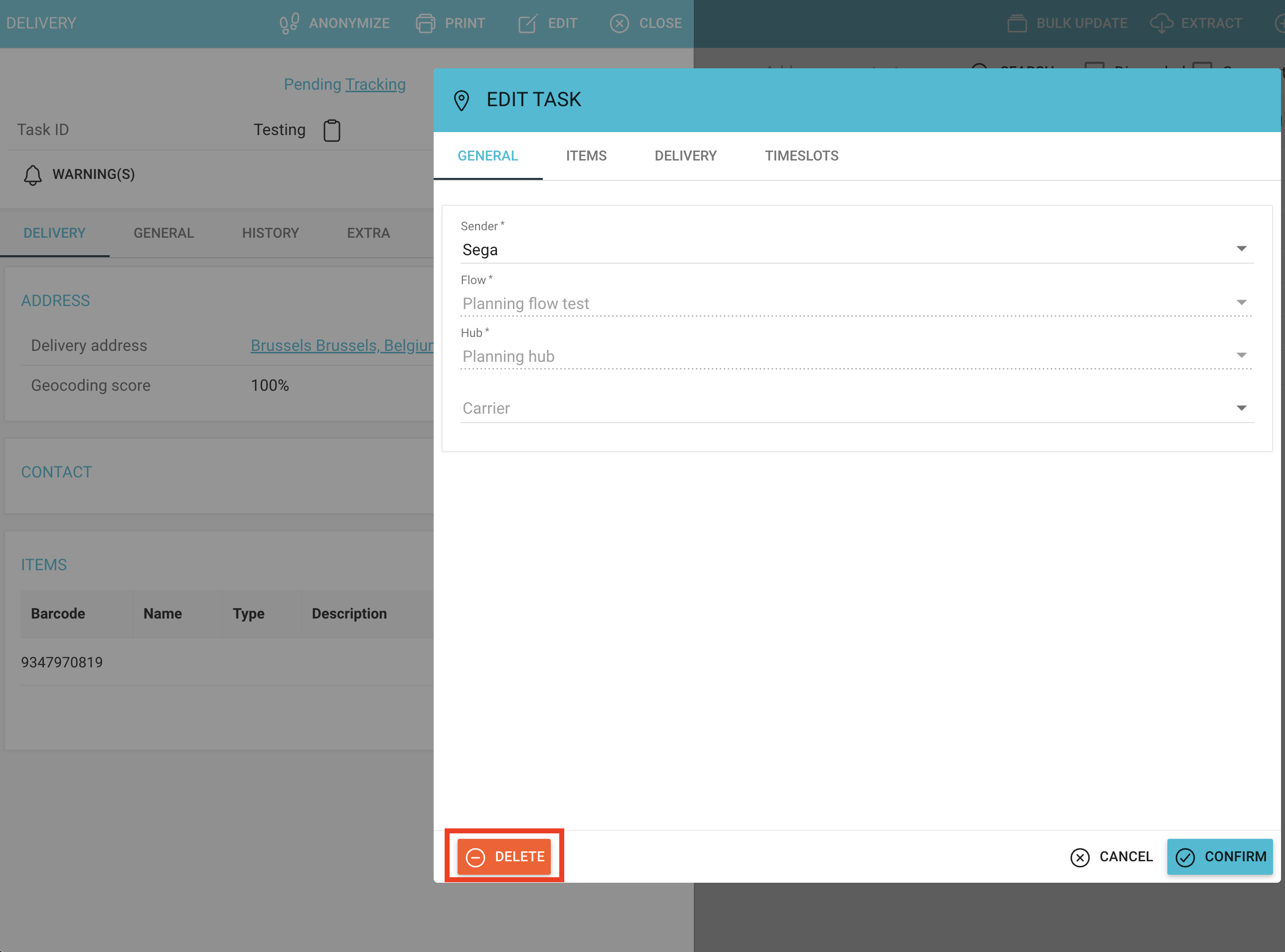This screenshot has width=1285, height=952.
Task: Switch to the Timeslots tab
Action: 802,156
